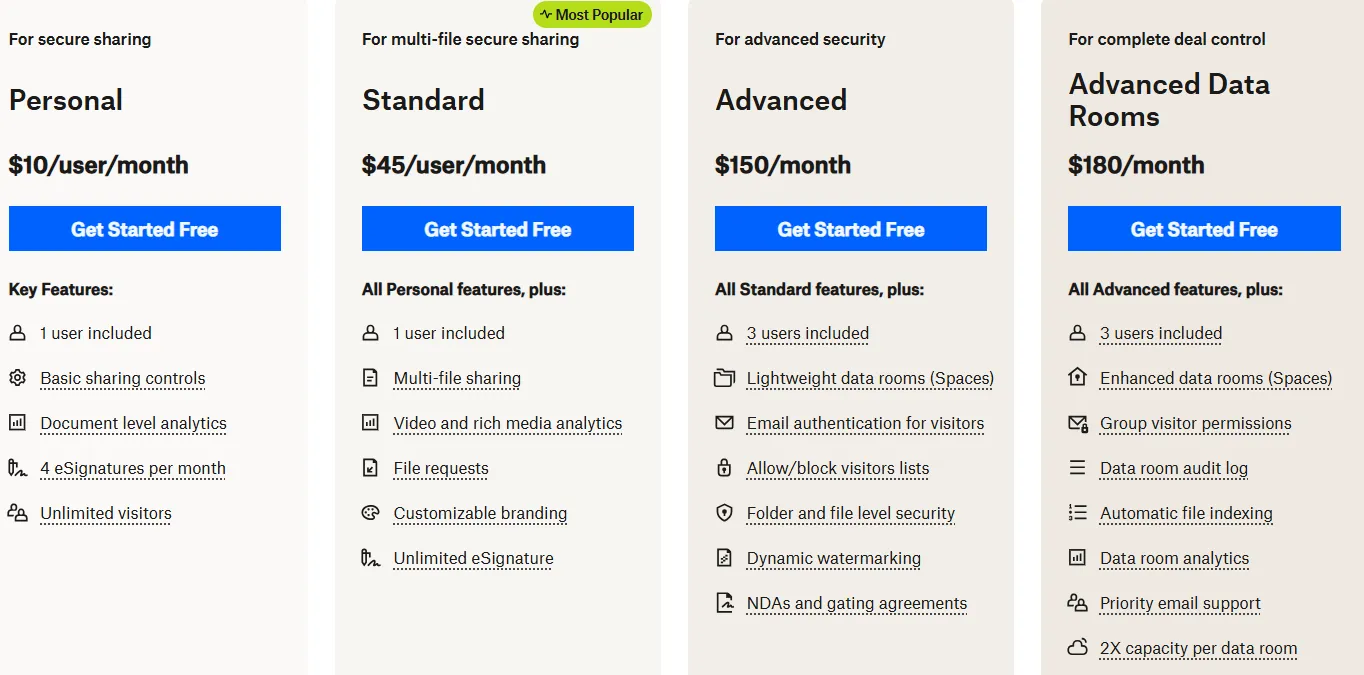Click the cloud icon next to 2X capacity per data room
Viewport: 1364px width, 675px height.
[1077, 648]
